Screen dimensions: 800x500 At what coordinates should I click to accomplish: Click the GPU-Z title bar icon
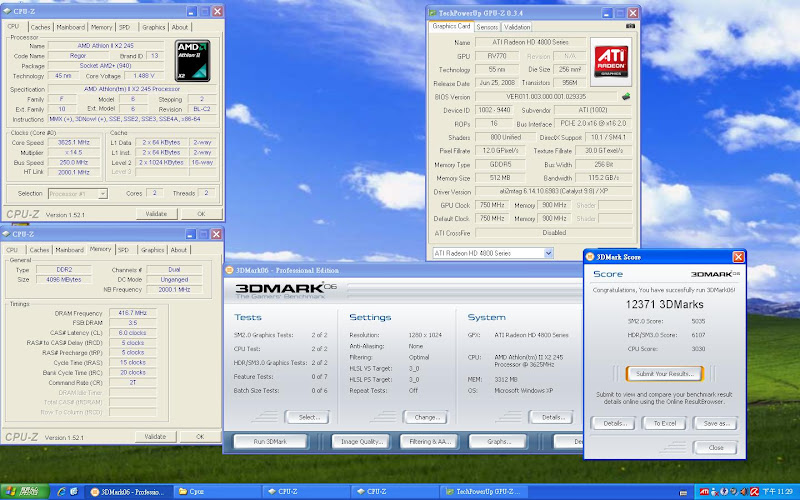click(x=433, y=13)
